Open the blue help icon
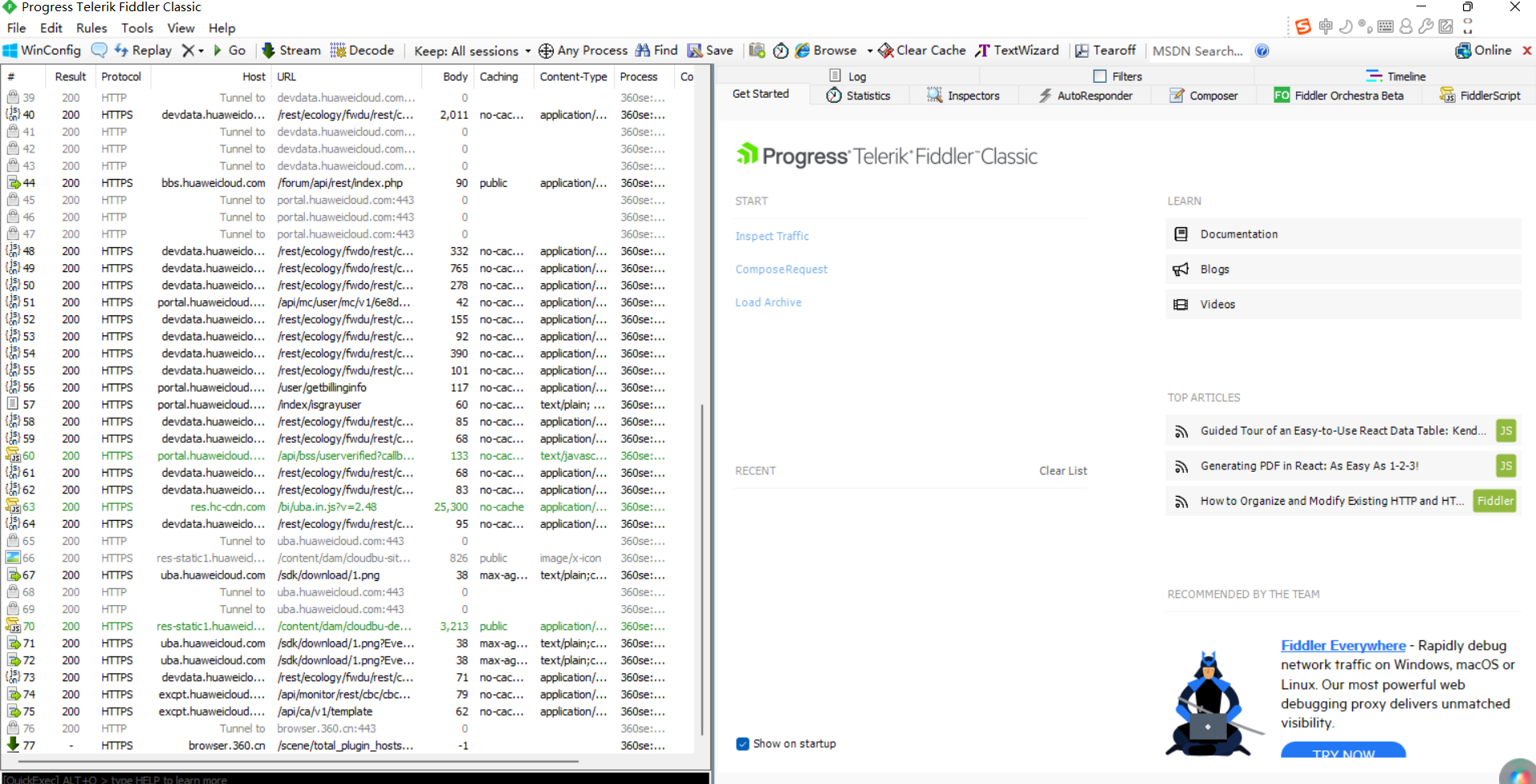Viewport: 1536px width, 784px height. pos(1262,51)
